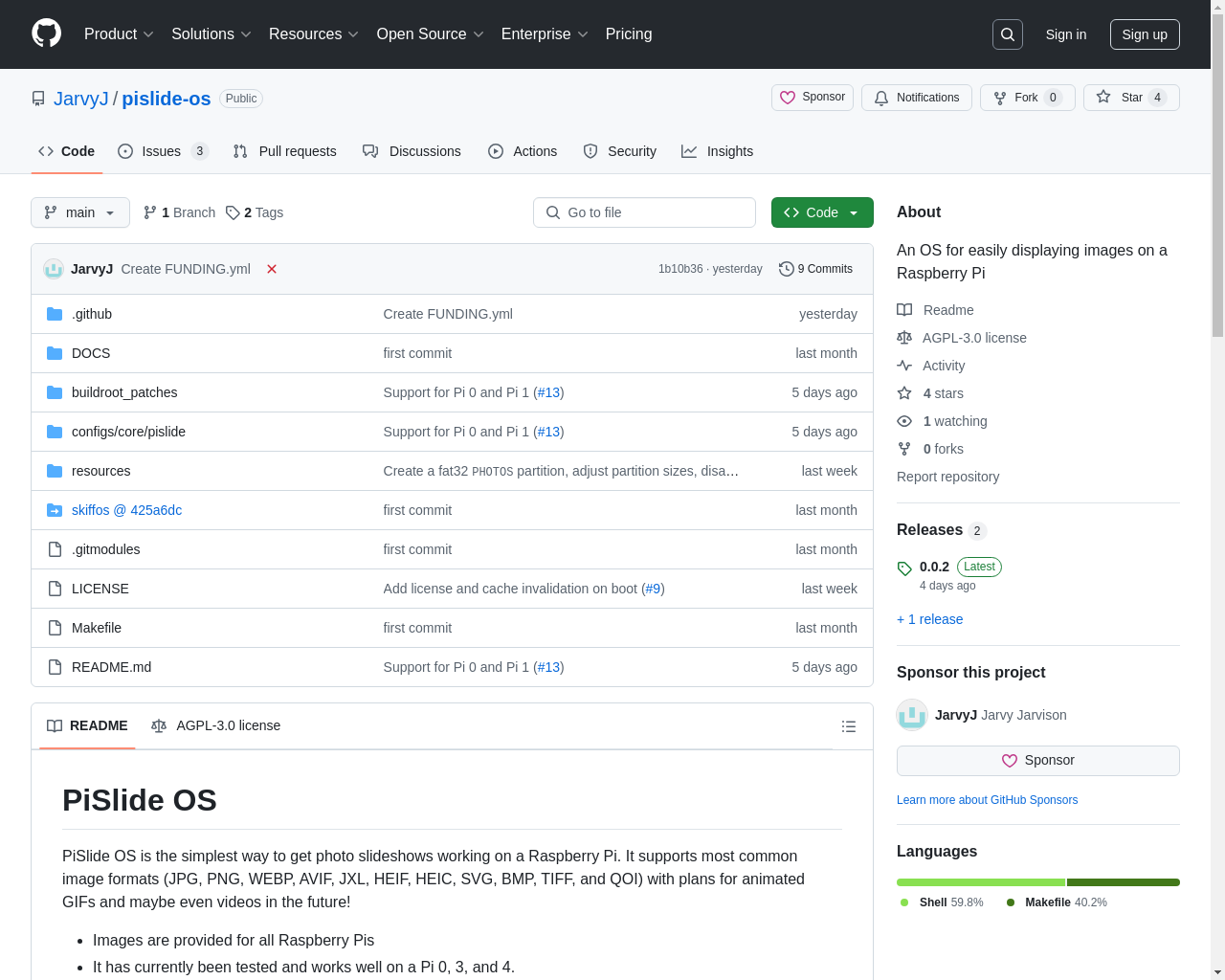Click the fork icon beside 0 forks
This screenshot has height=980, width=1225.
pos(904,449)
